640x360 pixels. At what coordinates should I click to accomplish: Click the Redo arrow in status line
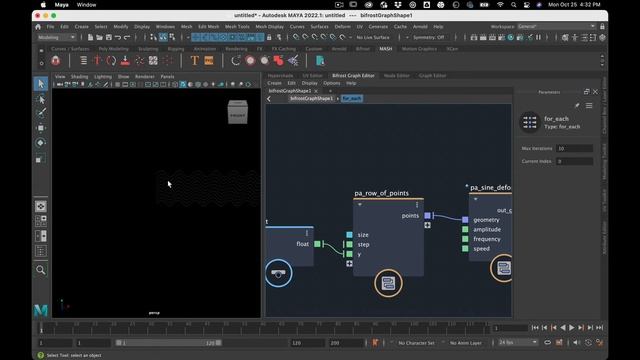tap(127, 37)
